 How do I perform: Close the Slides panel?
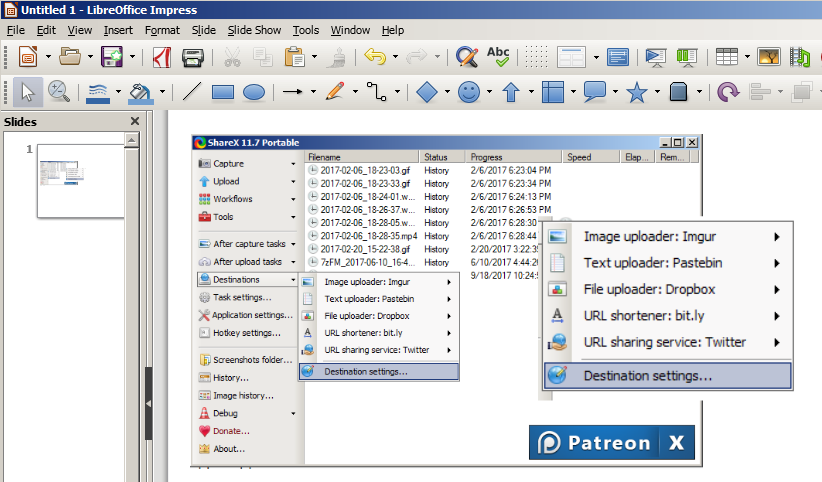pyautogui.click(x=135, y=121)
